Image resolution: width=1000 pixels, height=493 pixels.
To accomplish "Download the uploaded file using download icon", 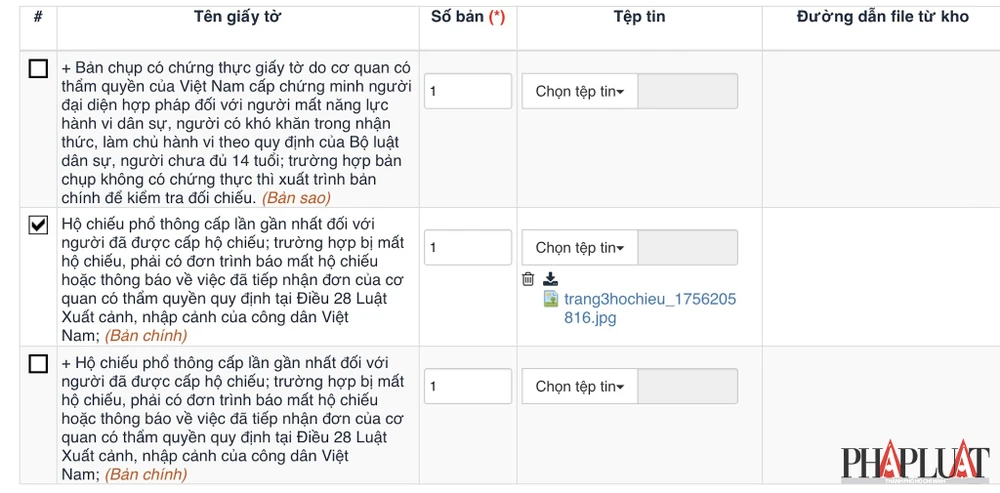I will (550, 279).
